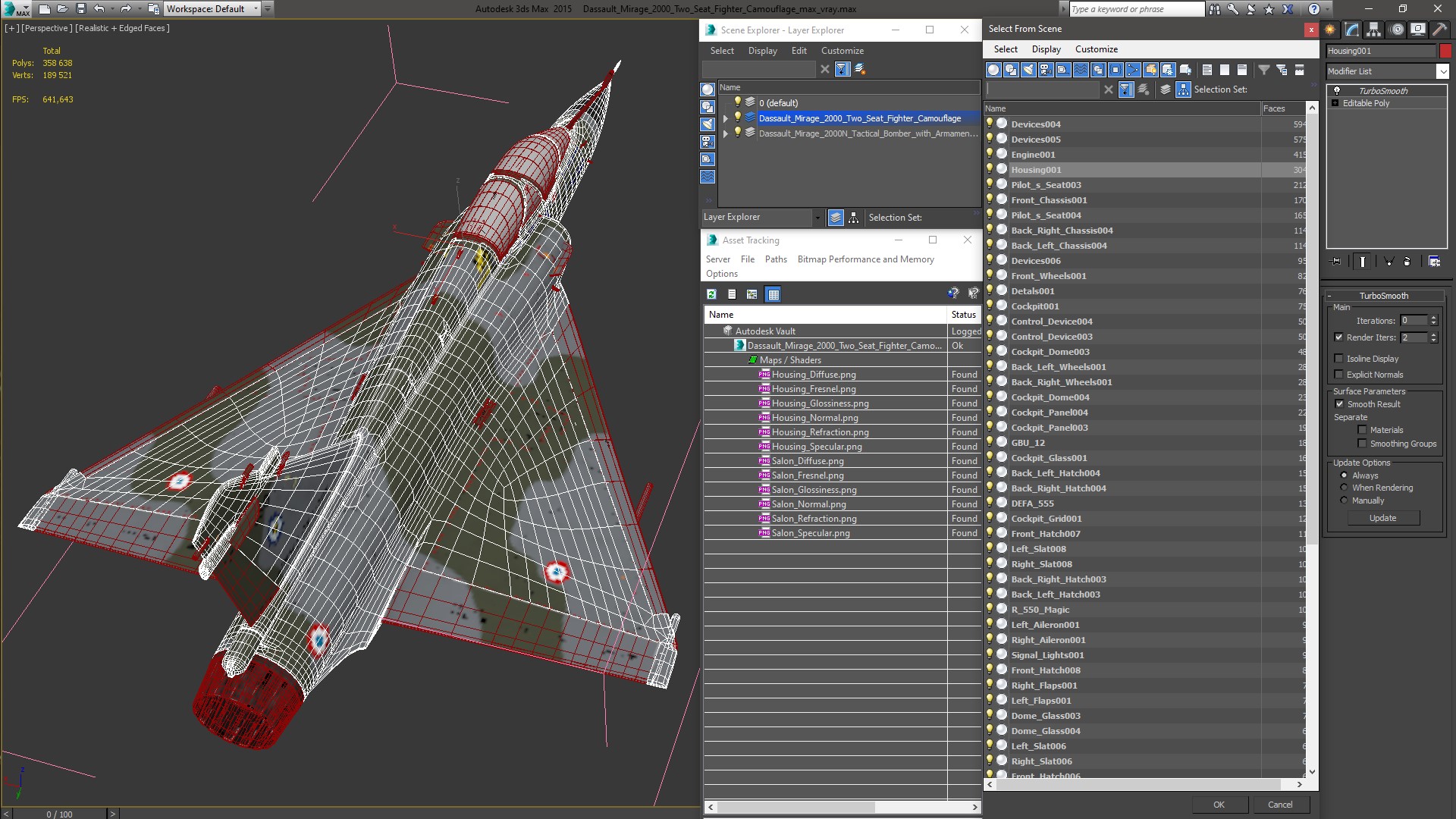Expand Dassault_Mirage_2000_Two_Seat_Fighter_Camouflage layer
Viewport: 1456px width, 819px height.
tap(726, 118)
